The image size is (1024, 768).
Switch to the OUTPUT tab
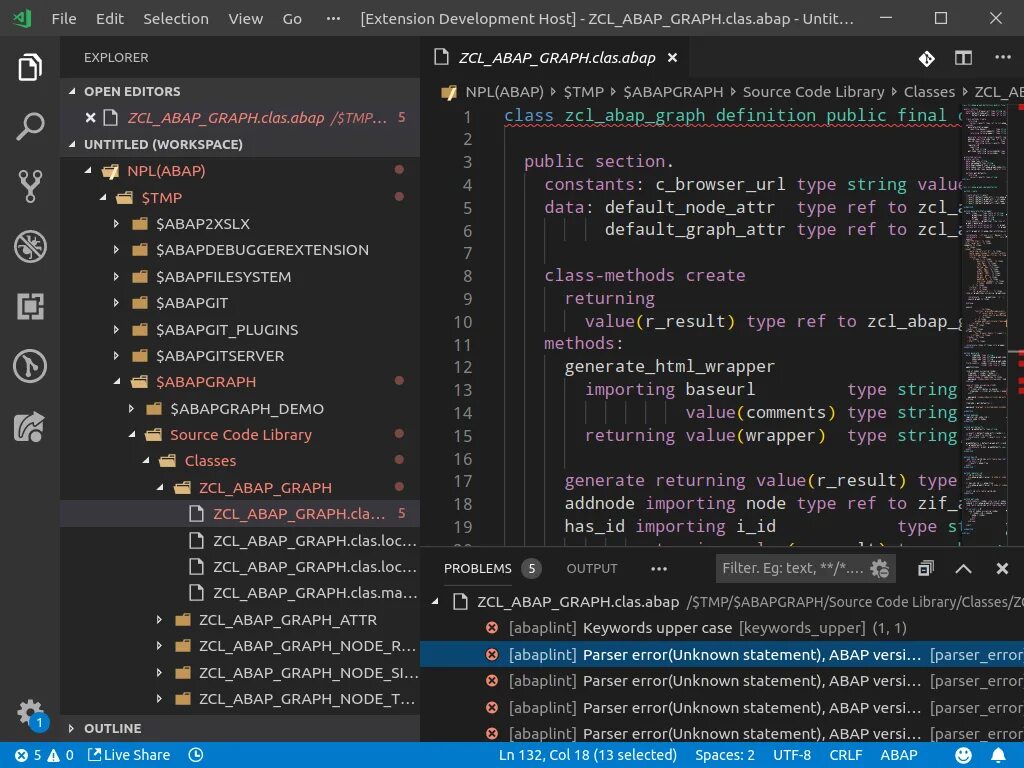(592, 568)
